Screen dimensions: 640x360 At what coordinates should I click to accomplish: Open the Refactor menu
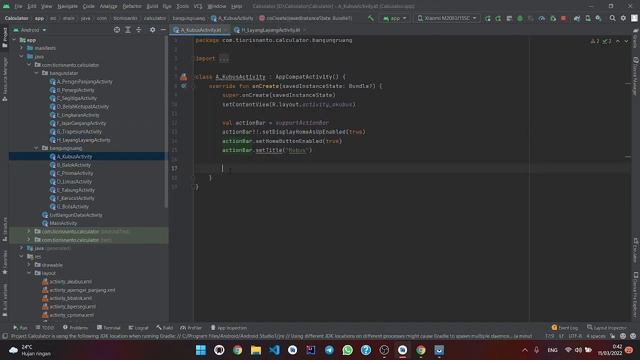[132, 6]
